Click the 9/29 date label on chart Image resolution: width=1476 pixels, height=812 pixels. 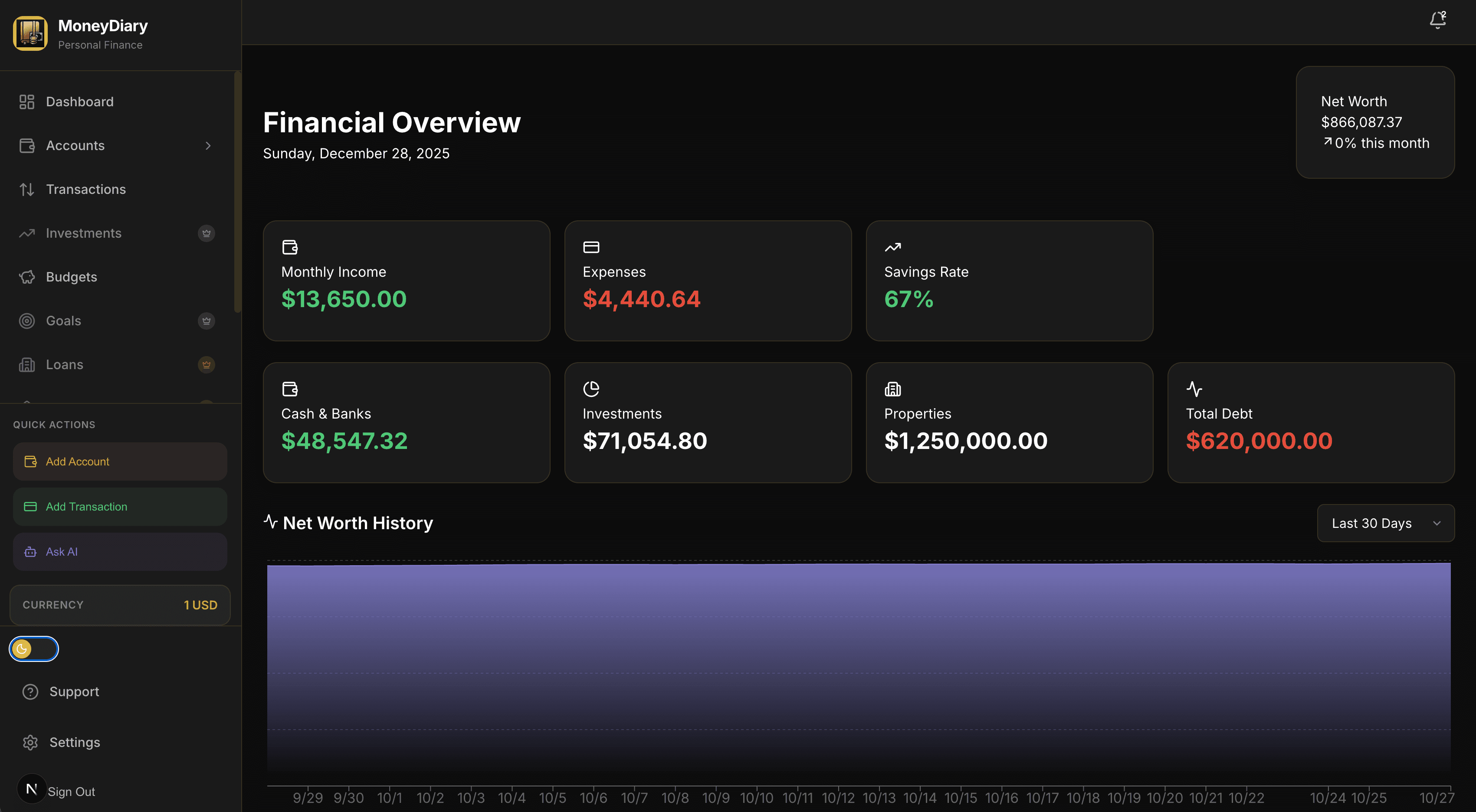(x=308, y=798)
